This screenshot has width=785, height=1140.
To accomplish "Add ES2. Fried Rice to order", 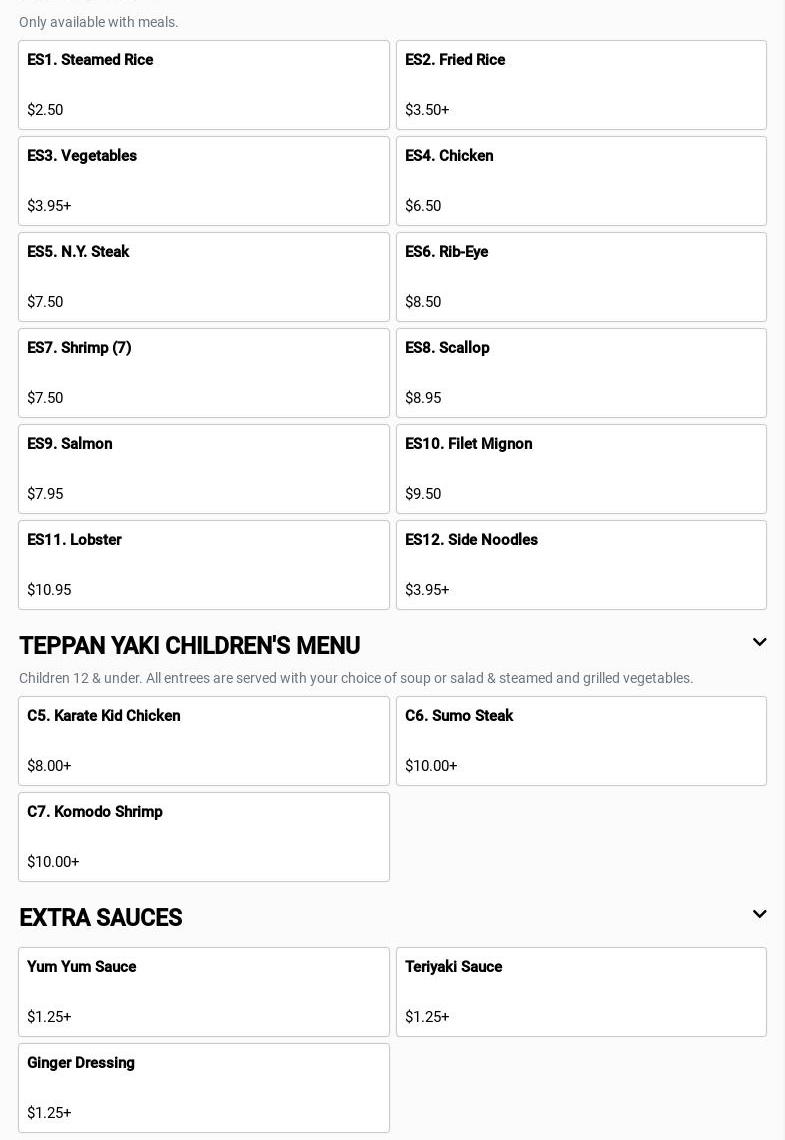I will (x=581, y=85).
